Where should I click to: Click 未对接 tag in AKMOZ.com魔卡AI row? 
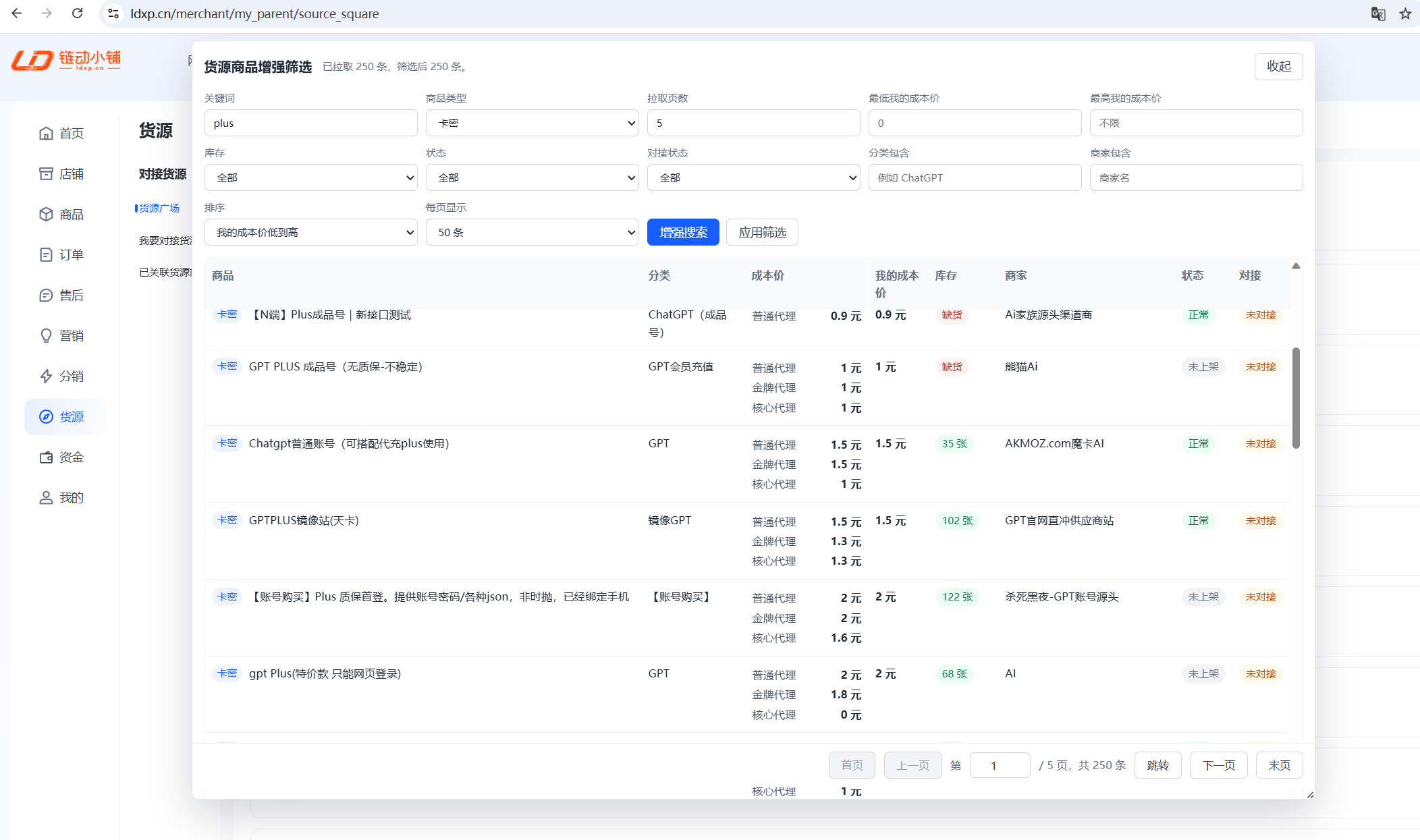click(1261, 444)
